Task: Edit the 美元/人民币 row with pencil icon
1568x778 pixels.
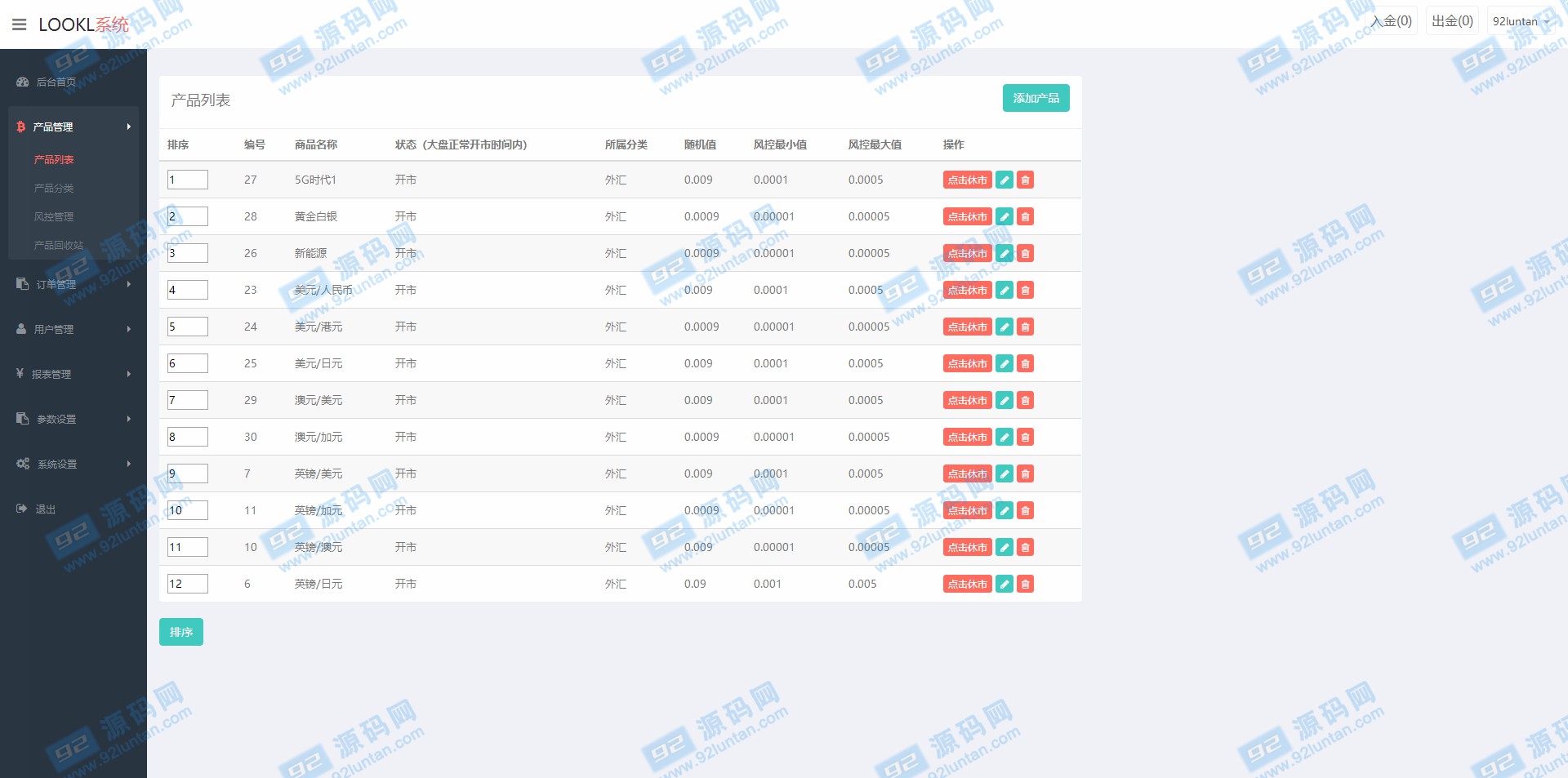Action: point(1004,290)
